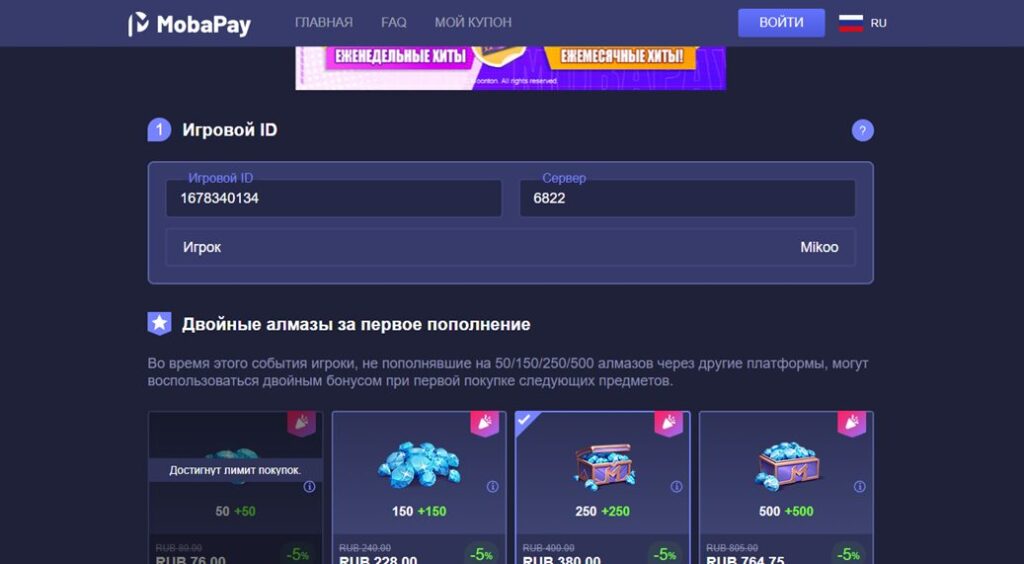Click the MobaPay logo
The height and width of the screenshot is (564, 1024).
pos(189,24)
